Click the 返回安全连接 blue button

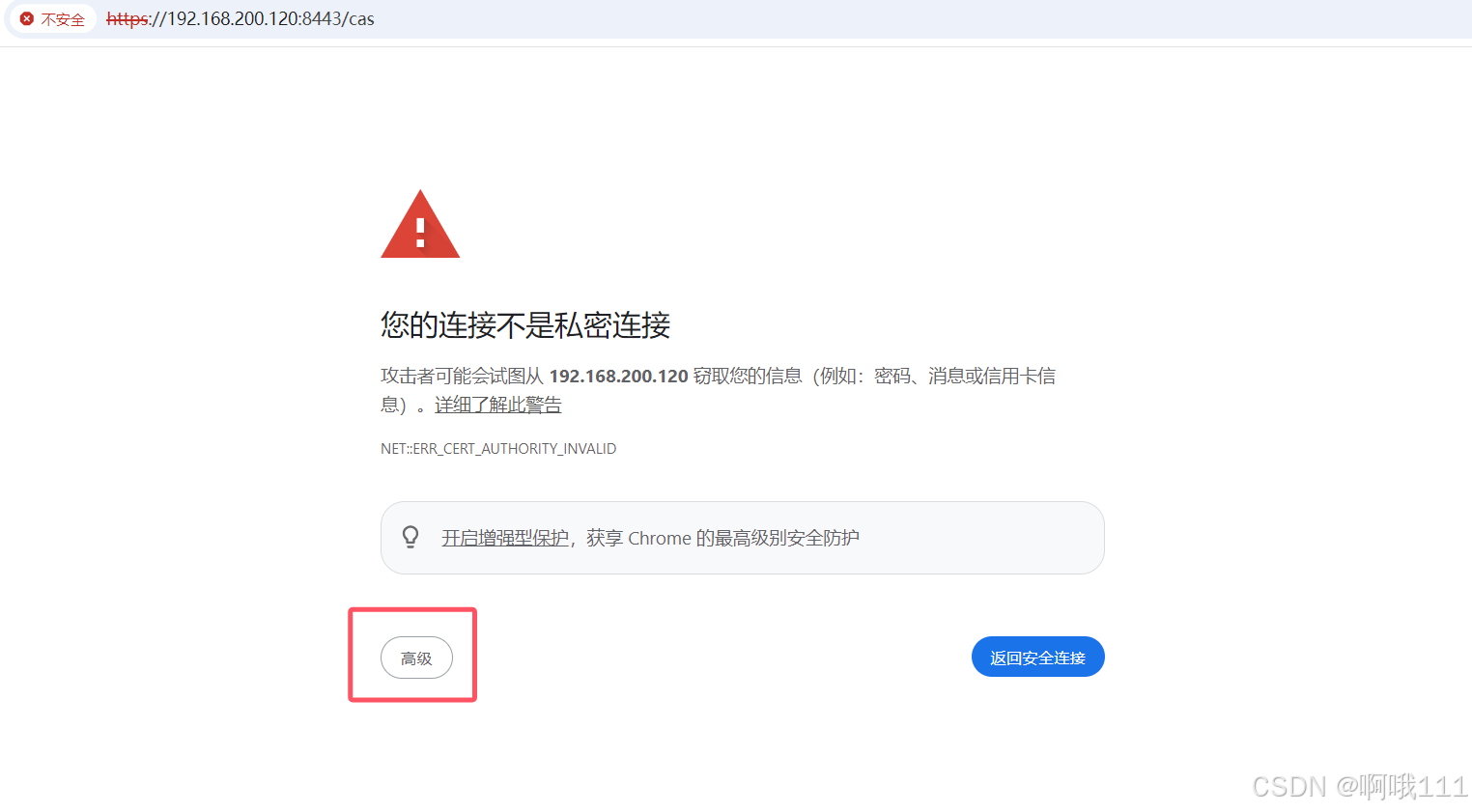pyautogui.click(x=1037, y=657)
